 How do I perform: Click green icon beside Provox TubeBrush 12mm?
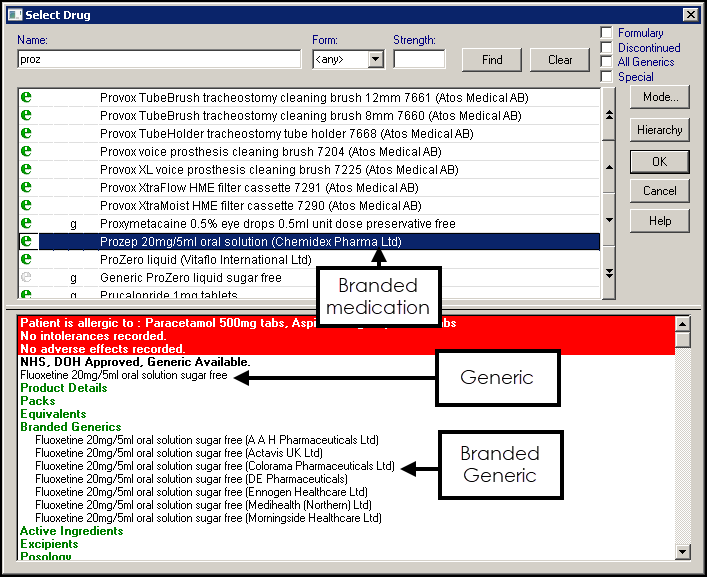click(x=26, y=98)
